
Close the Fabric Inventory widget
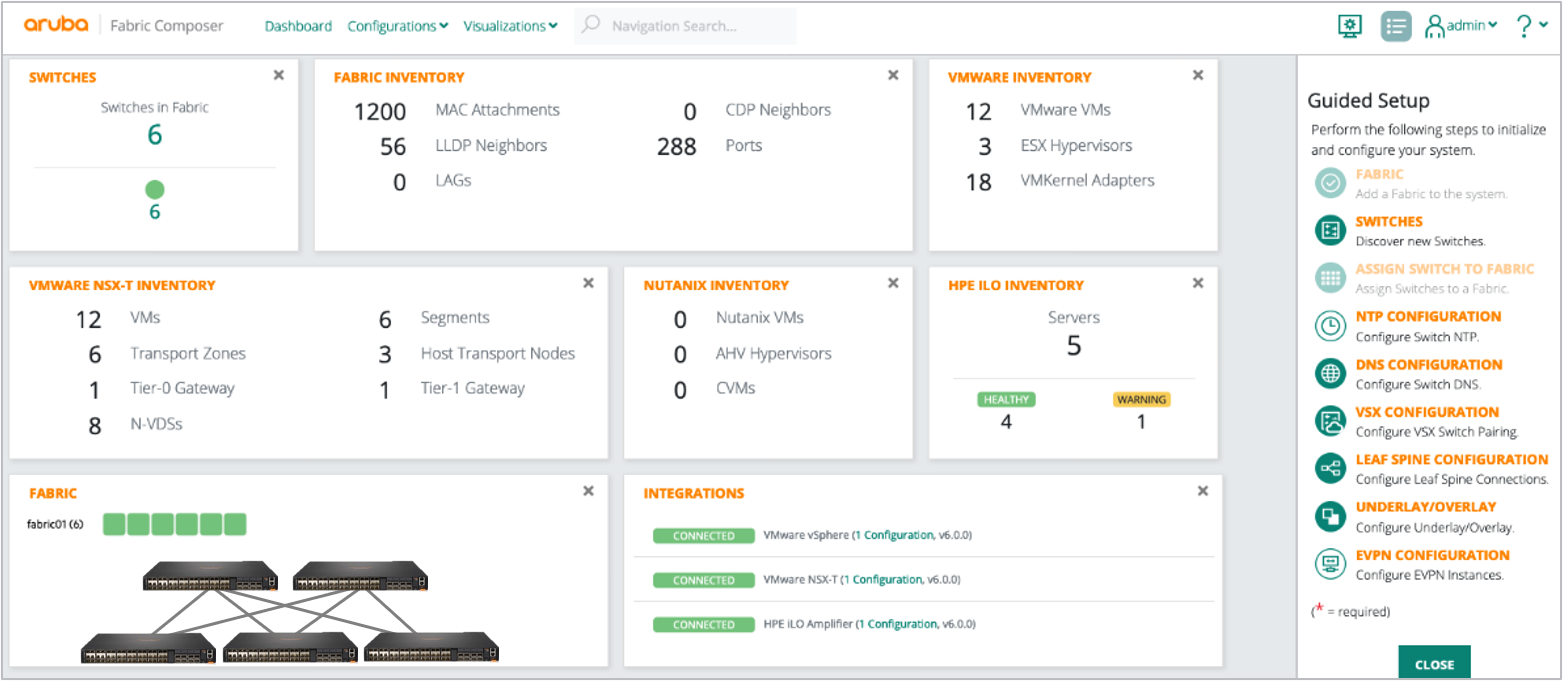click(x=893, y=75)
